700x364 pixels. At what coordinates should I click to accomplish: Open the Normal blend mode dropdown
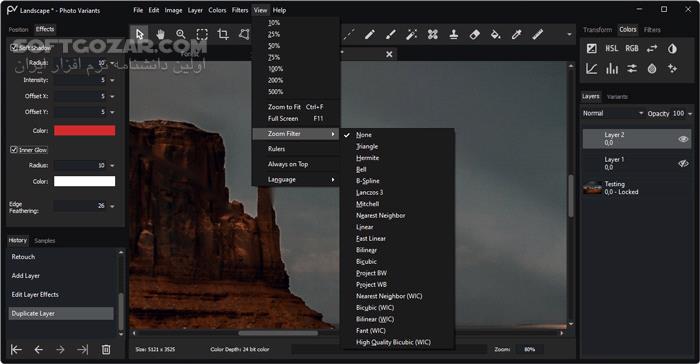(613, 113)
